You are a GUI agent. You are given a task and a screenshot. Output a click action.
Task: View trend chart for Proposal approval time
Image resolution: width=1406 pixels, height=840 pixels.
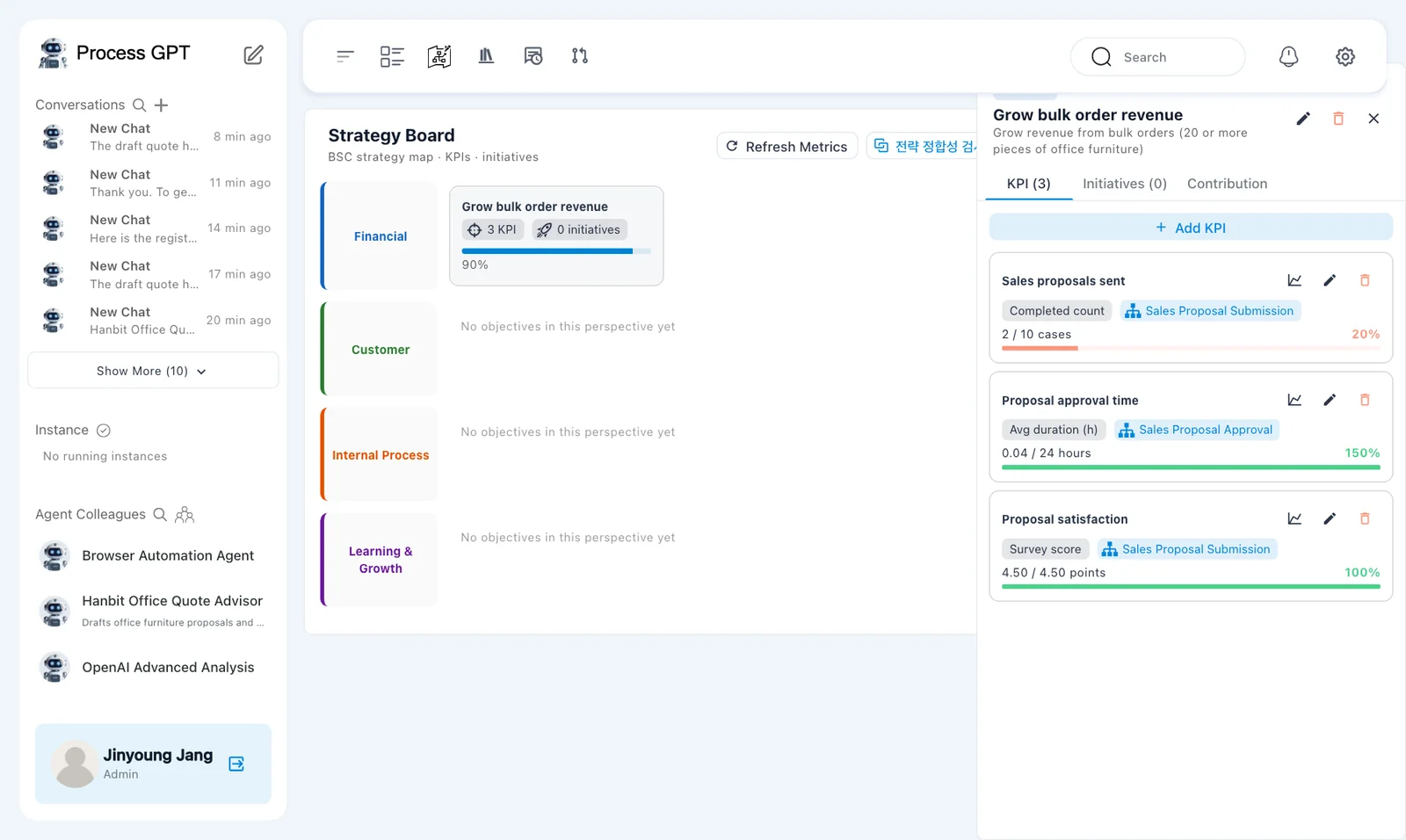[x=1294, y=400]
